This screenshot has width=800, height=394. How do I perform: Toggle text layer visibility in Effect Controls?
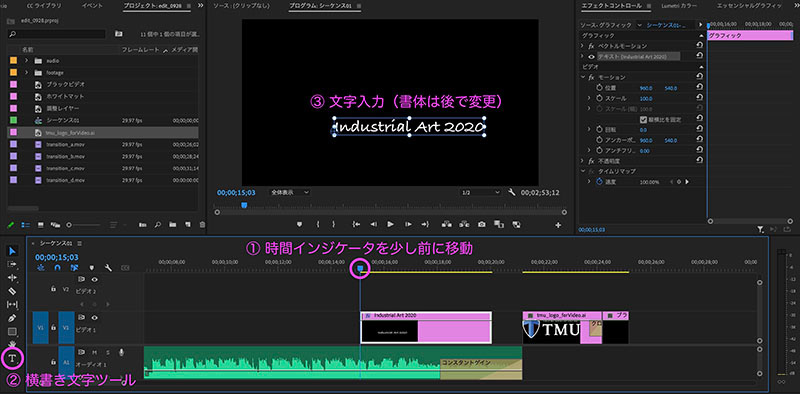tap(592, 57)
